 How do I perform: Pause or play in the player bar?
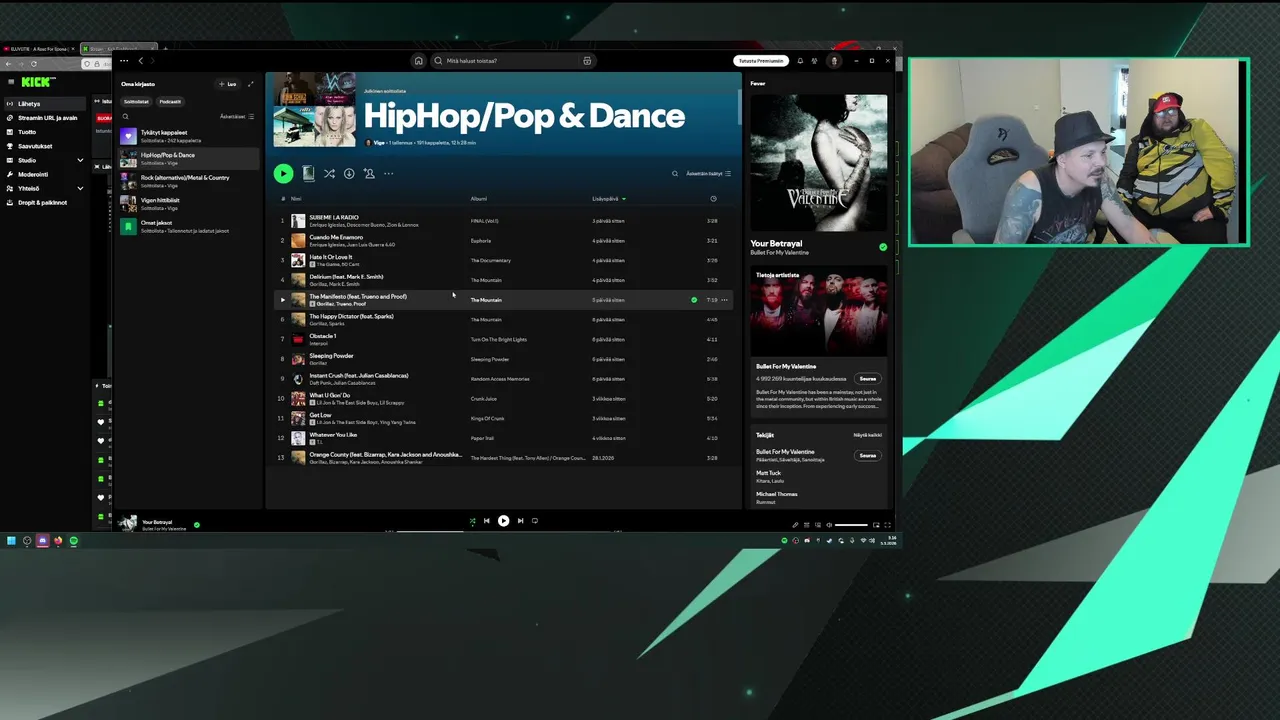point(503,520)
